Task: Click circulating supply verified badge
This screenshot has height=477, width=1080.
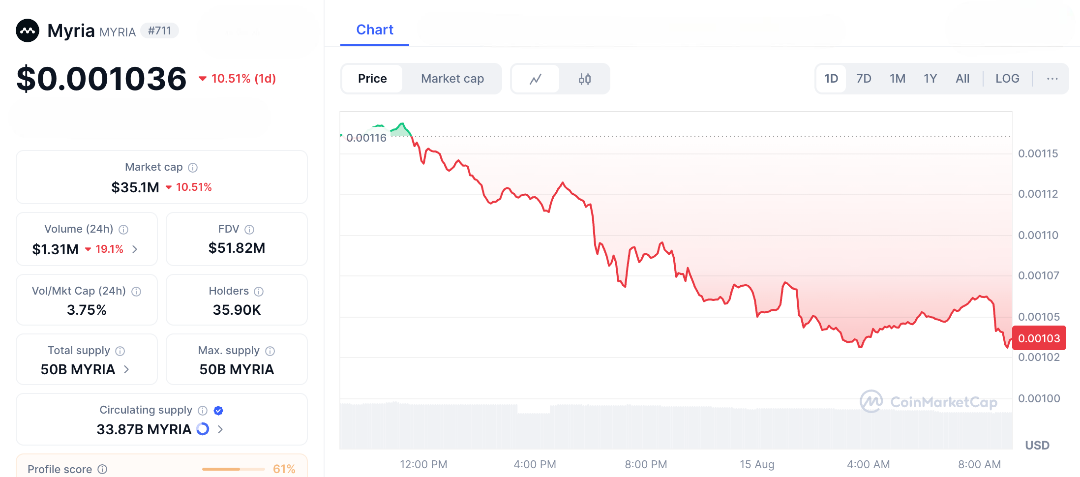Action: point(218,410)
